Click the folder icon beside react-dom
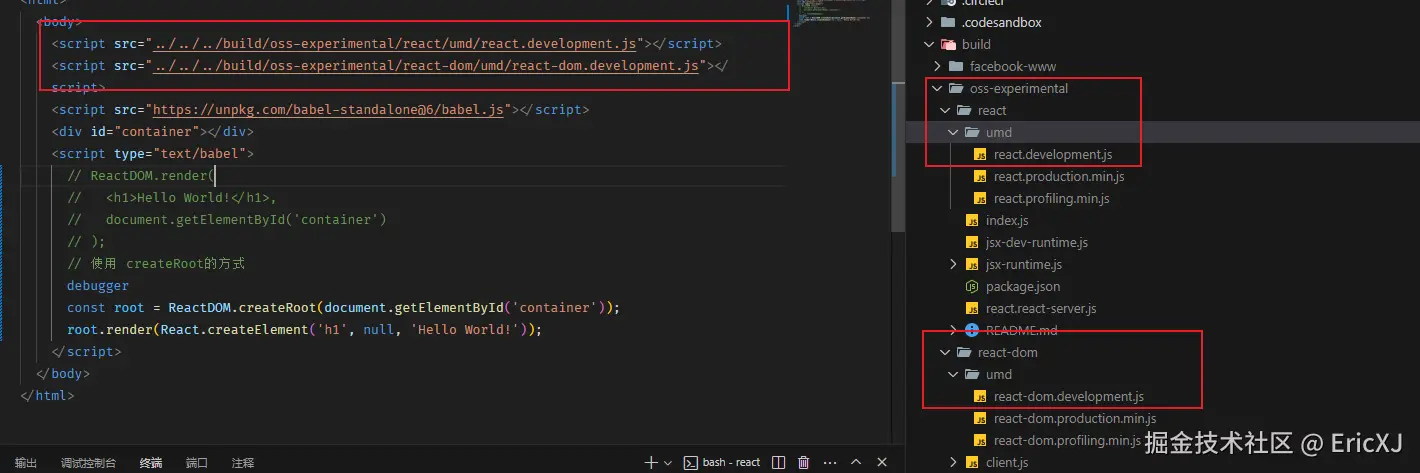1420x473 pixels. (x=964, y=352)
